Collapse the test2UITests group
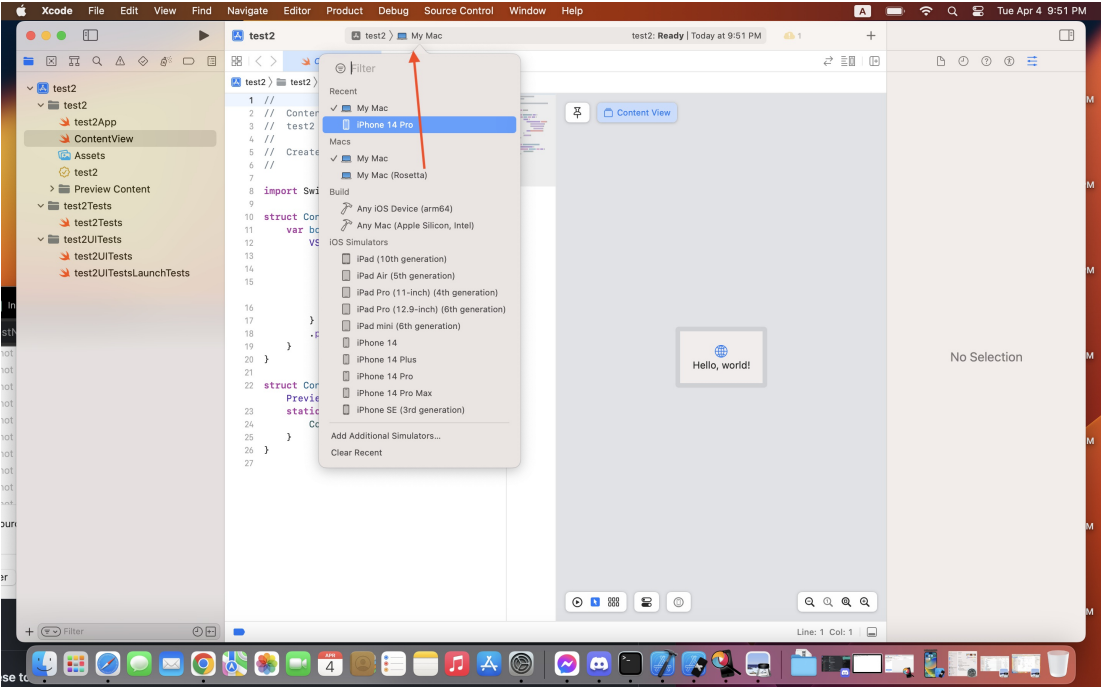Screen dimensions: 1101x687 (41, 240)
